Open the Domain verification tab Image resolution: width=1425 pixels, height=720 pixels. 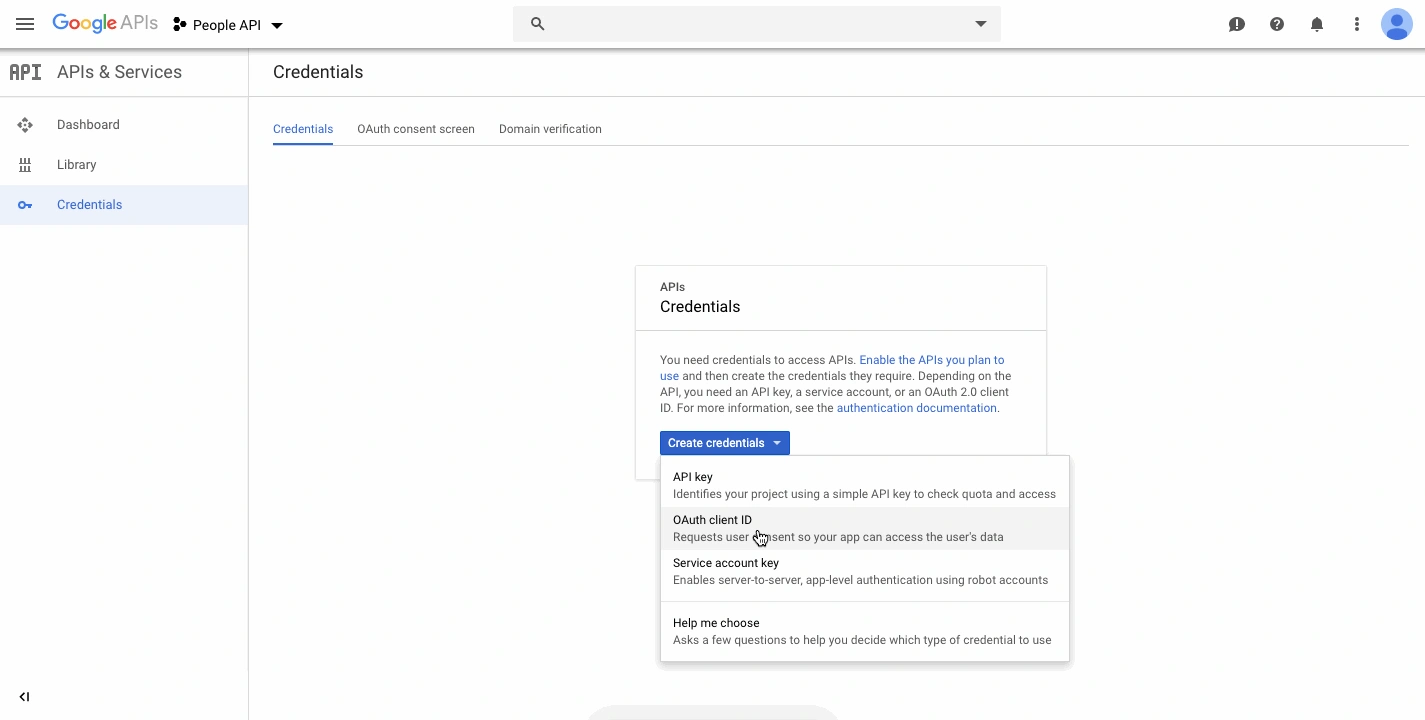click(550, 129)
